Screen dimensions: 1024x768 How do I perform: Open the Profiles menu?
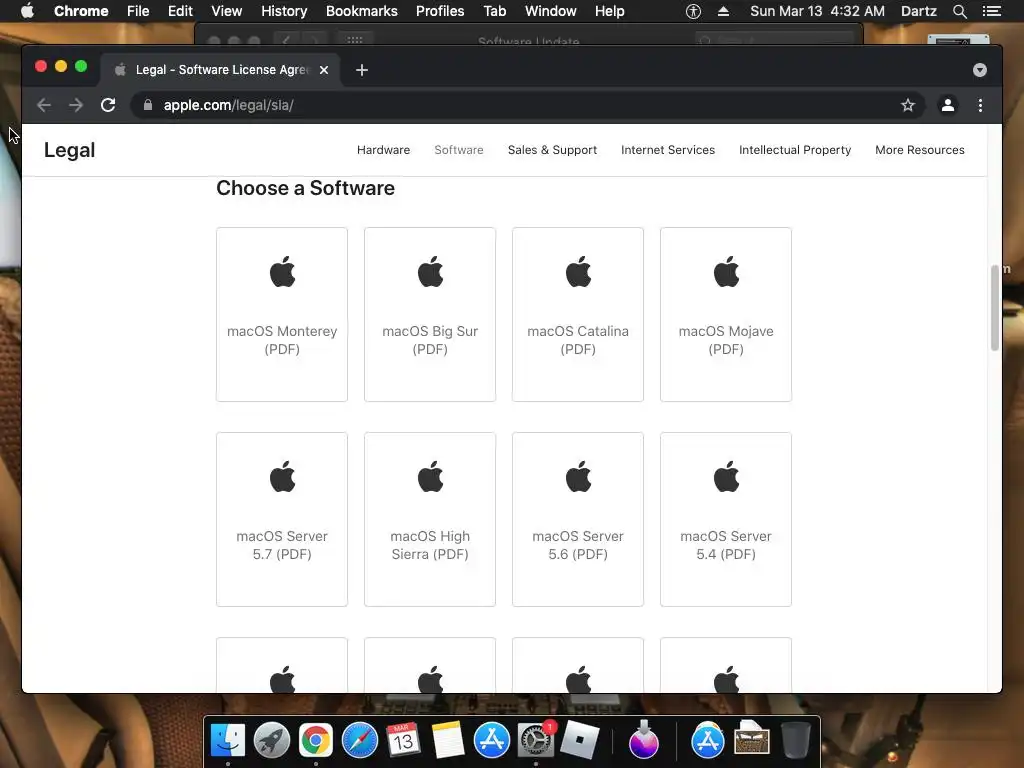click(x=440, y=11)
